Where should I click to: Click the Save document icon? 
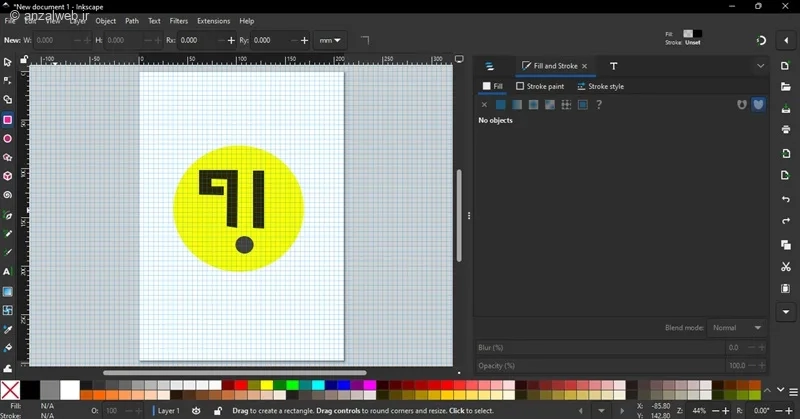tap(786, 109)
